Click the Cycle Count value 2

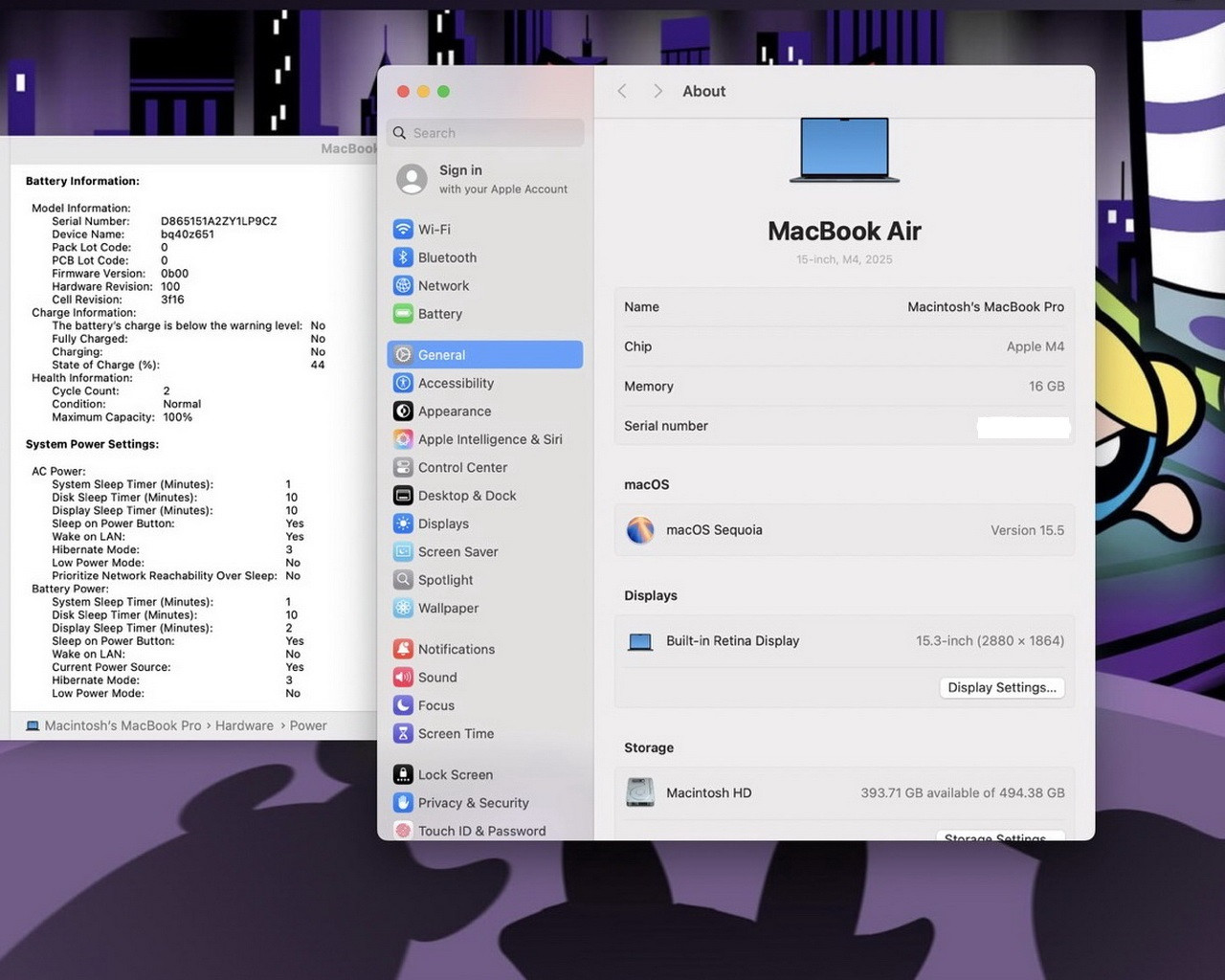[167, 390]
